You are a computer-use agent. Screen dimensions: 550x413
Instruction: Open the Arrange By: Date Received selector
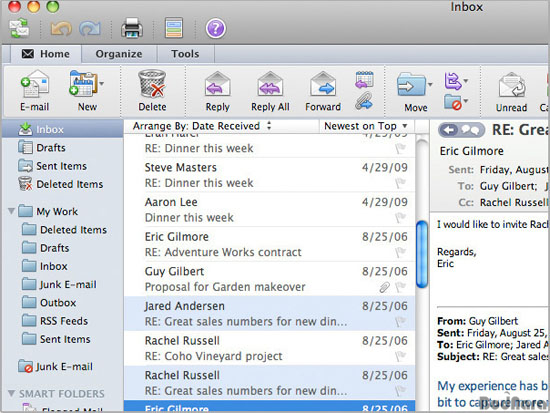click(202, 126)
